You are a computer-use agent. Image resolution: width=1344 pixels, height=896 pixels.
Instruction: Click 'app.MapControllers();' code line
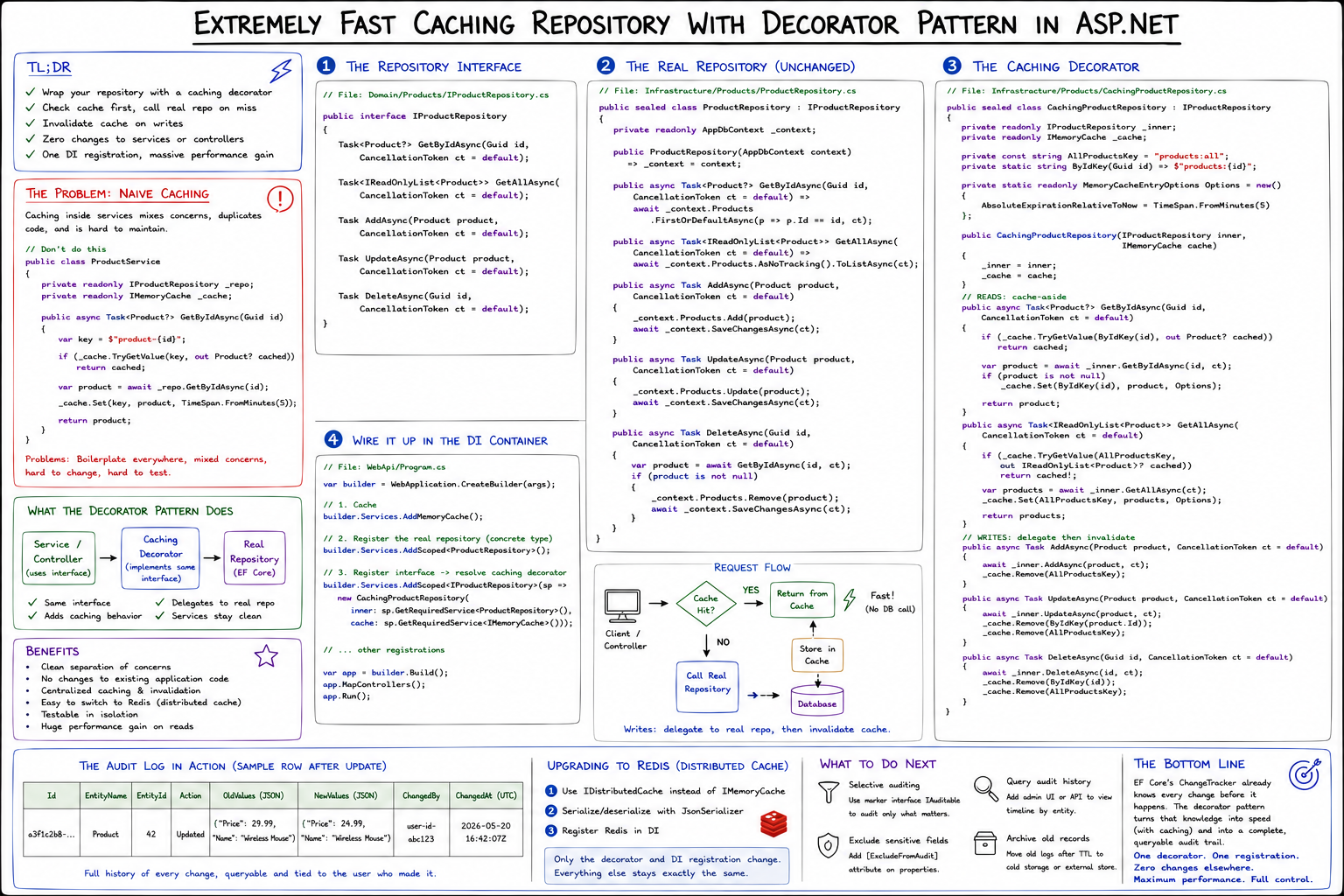point(374,685)
